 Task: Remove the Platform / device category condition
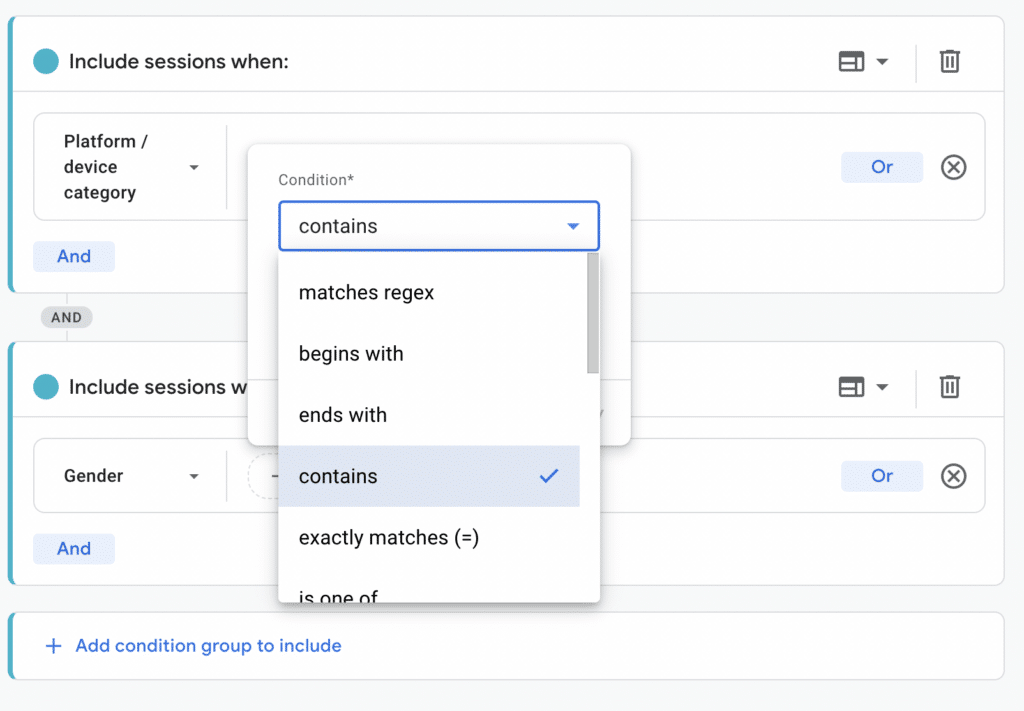(953, 167)
